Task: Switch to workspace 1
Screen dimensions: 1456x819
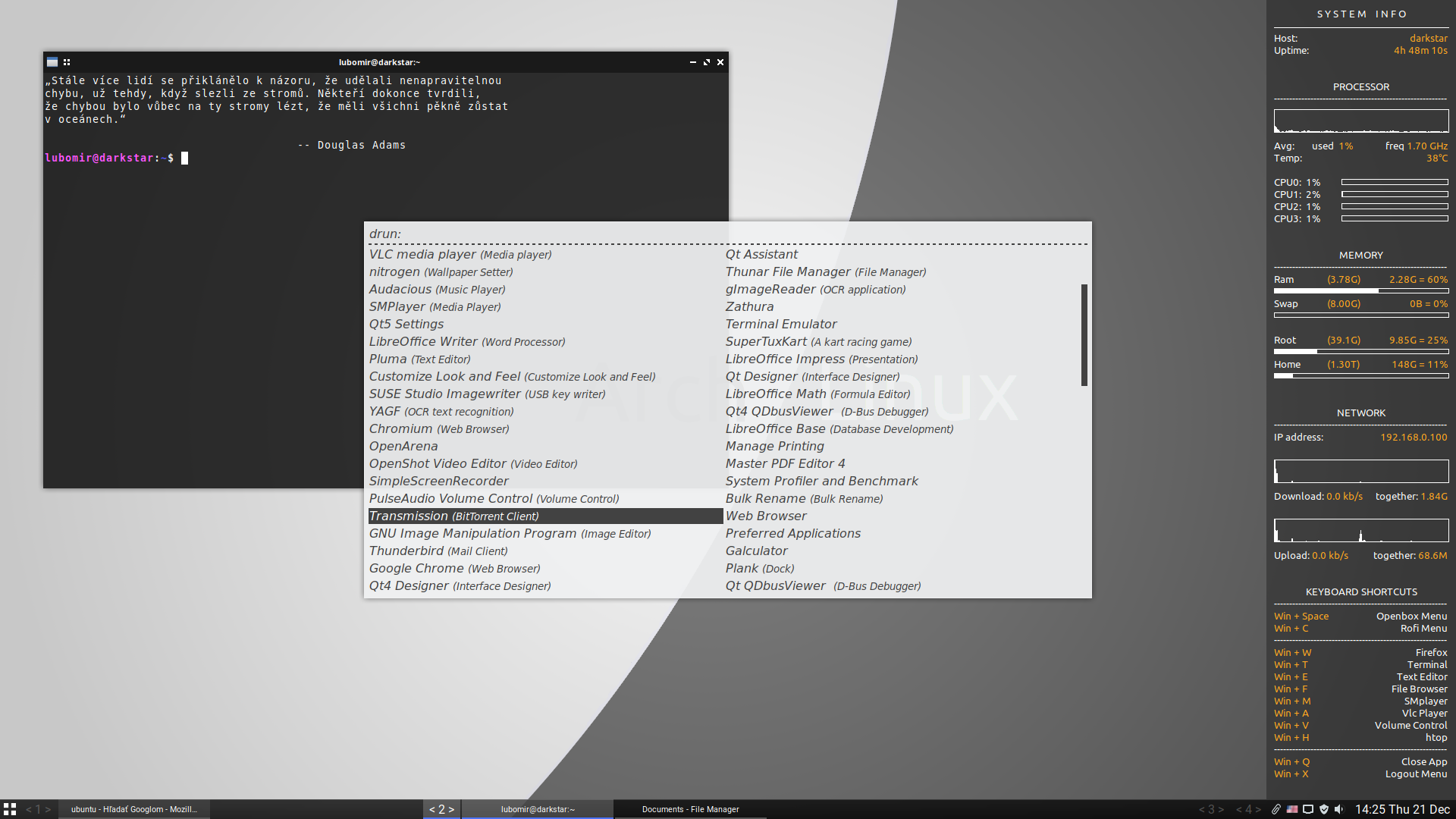Action: [38, 809]
